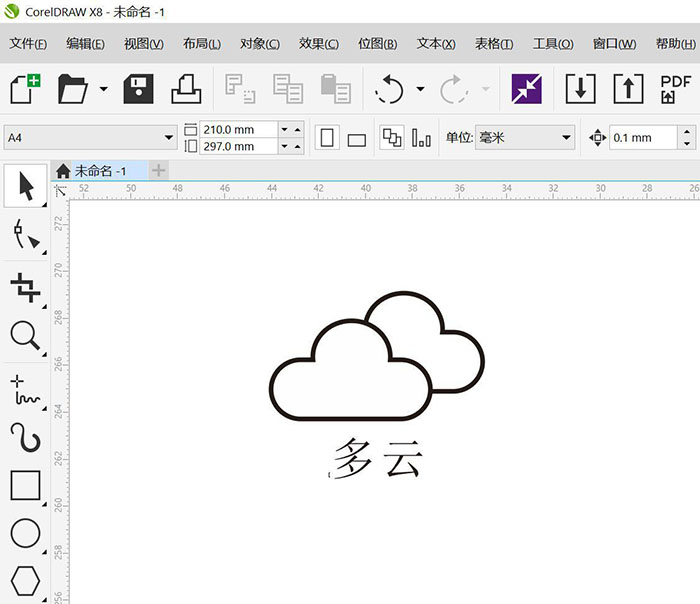Select the Polygon tool
Screen dimensions: 700x604
tap(25, 580)
